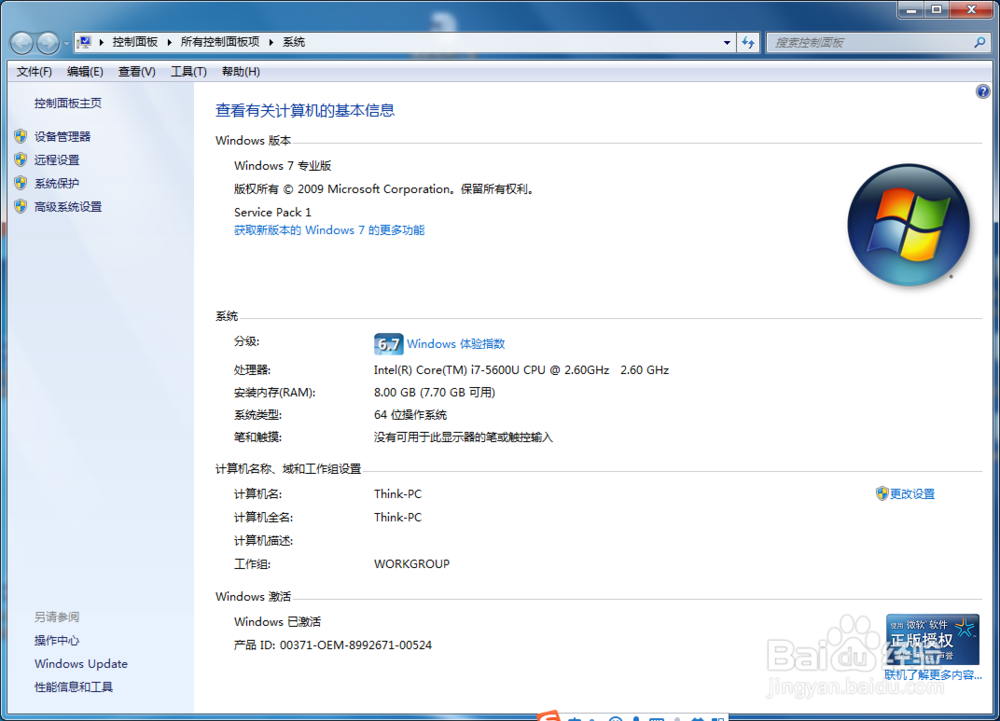Open the 工具(T) menu
The height and width of the screenshot is (721, 1000).
(x=189, y=71)
